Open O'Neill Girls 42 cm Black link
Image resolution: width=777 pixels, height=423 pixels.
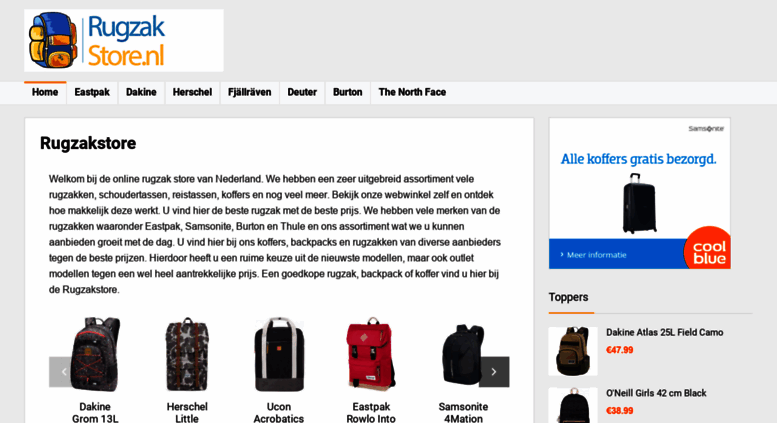coord(656,393)
